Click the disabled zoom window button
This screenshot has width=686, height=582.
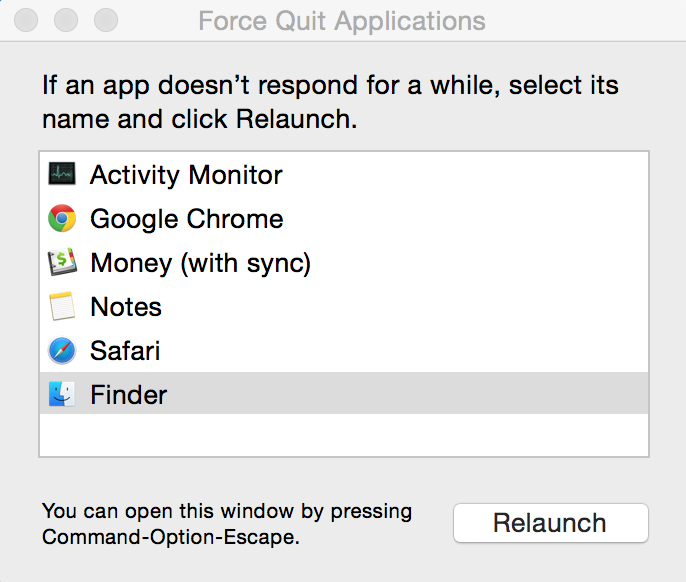coord(105,20)
